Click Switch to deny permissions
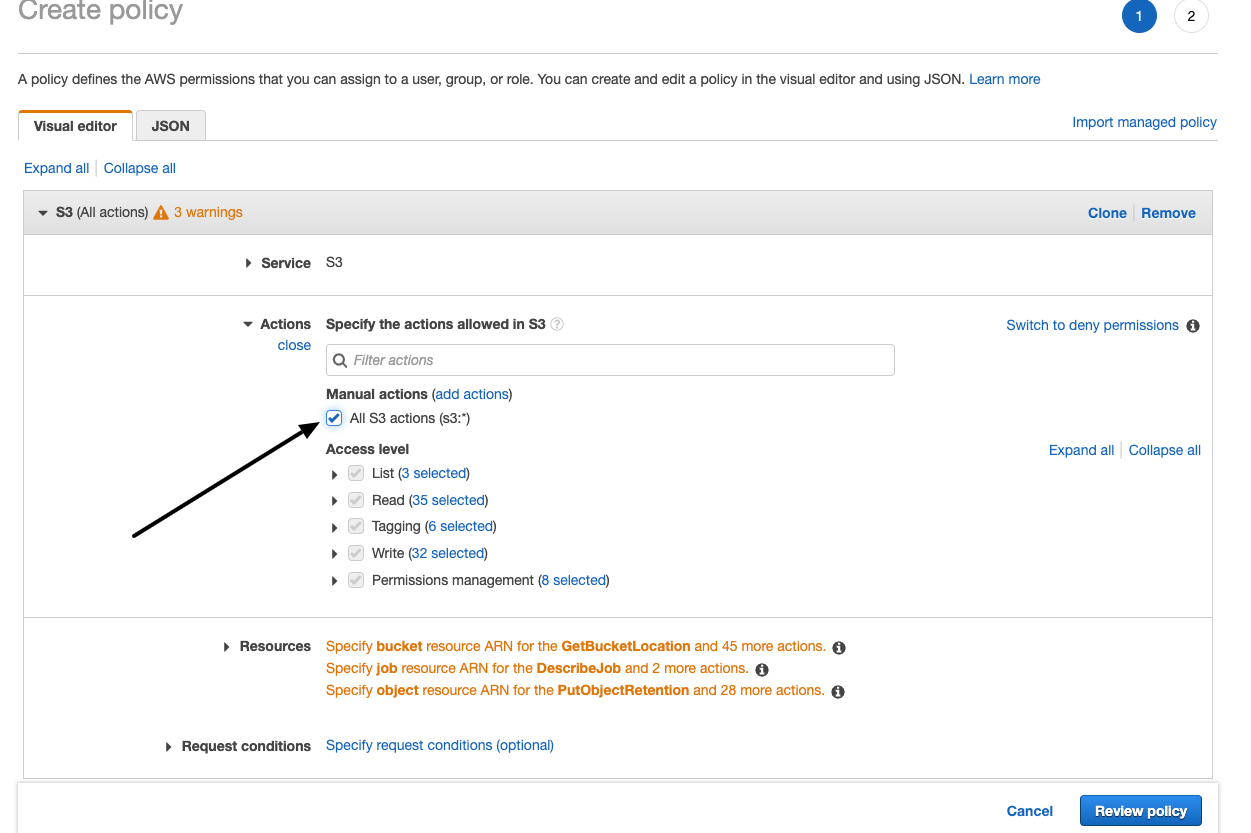This screenshot has height=833, width=1251. (x=1092, y=325)
